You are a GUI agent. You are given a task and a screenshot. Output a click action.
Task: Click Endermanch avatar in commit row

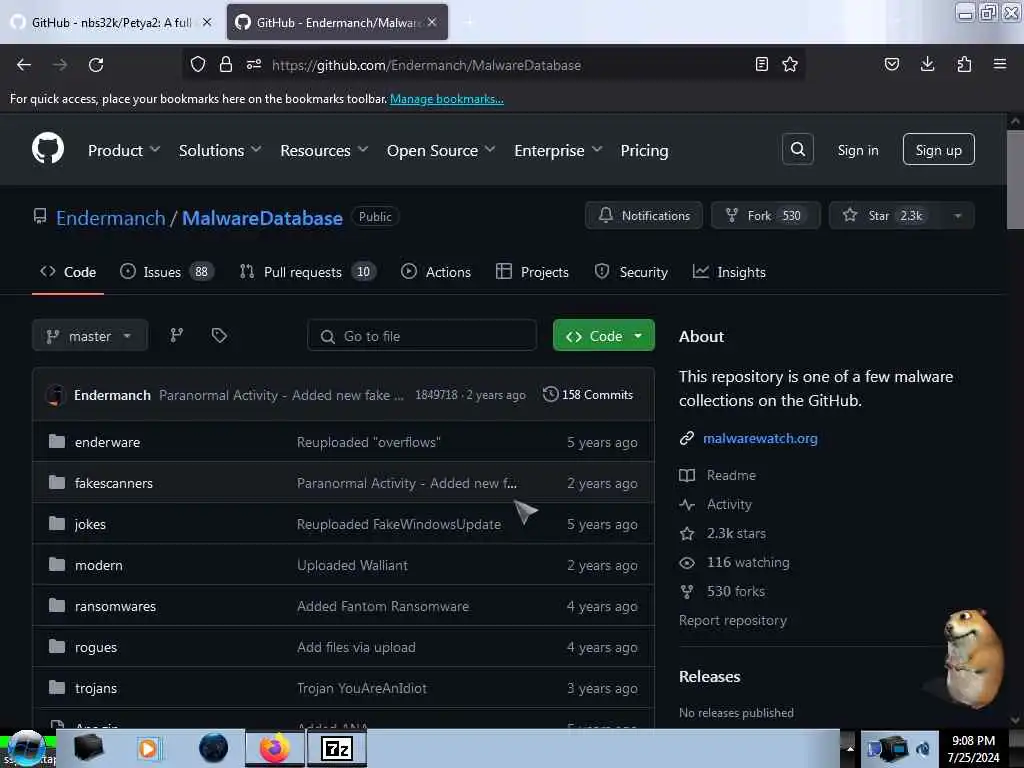click(55, 395)
